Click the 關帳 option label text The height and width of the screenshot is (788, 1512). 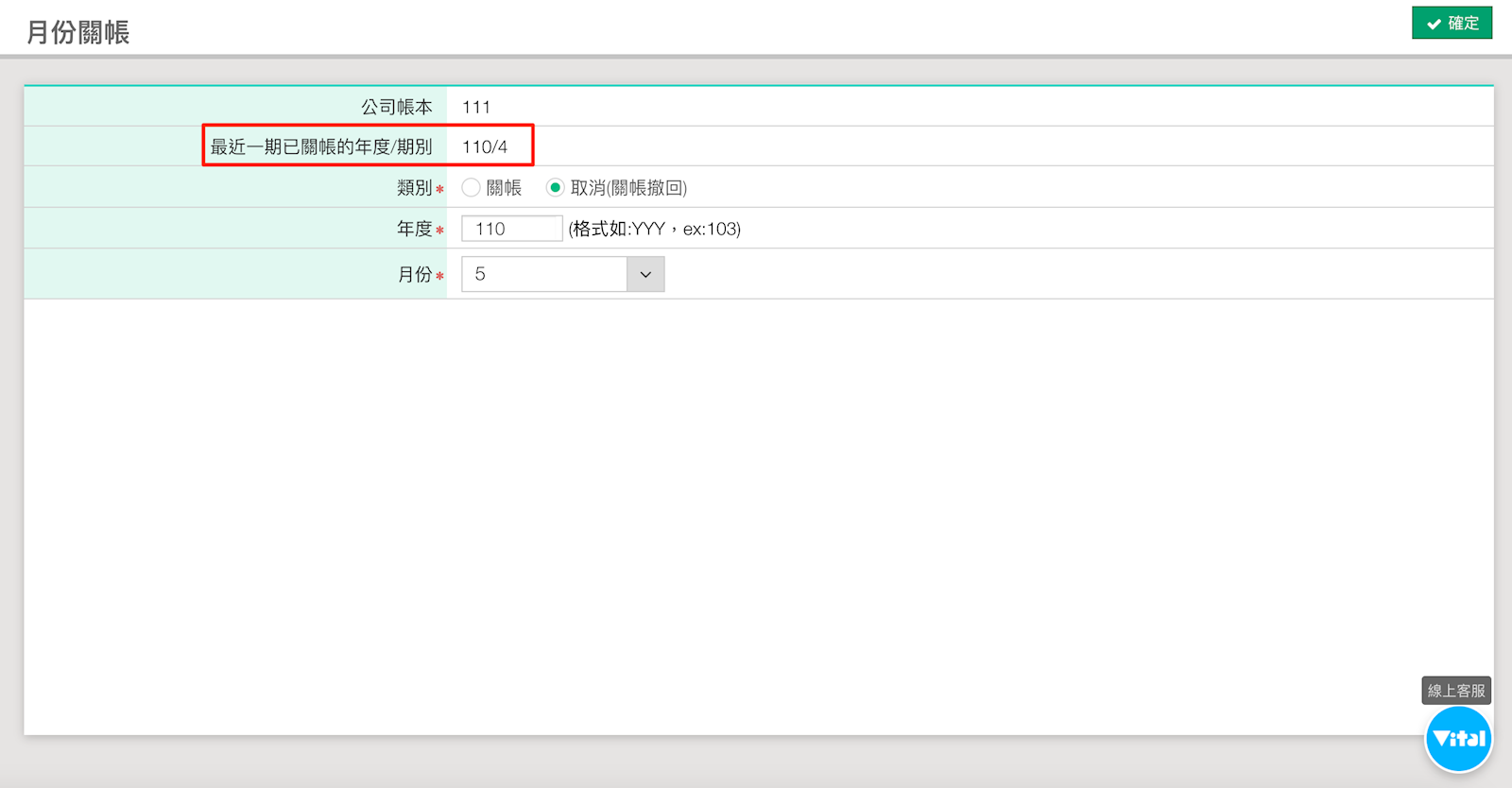(504, 188)
